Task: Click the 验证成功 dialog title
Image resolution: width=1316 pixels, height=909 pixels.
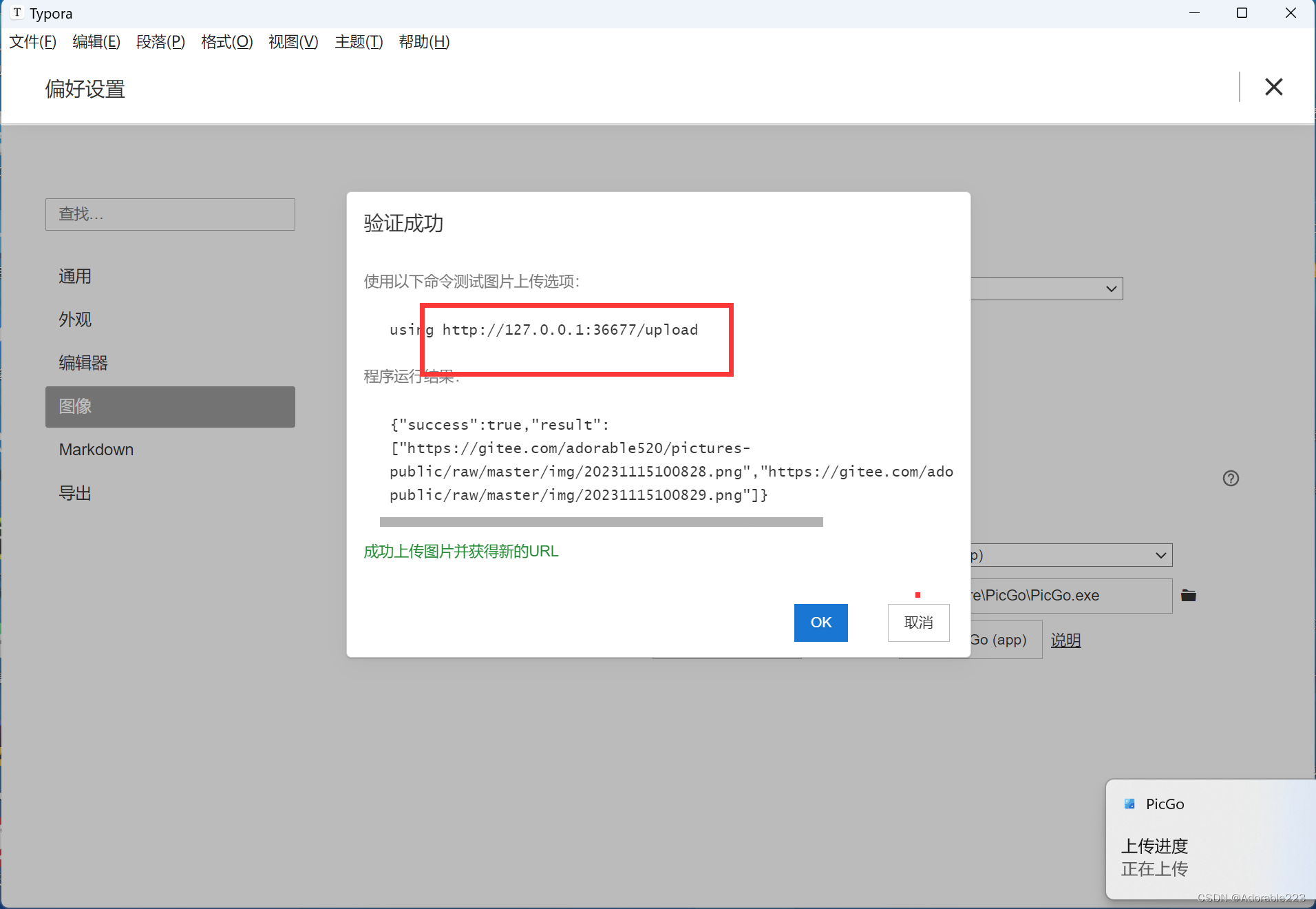Action: (403, 223)
